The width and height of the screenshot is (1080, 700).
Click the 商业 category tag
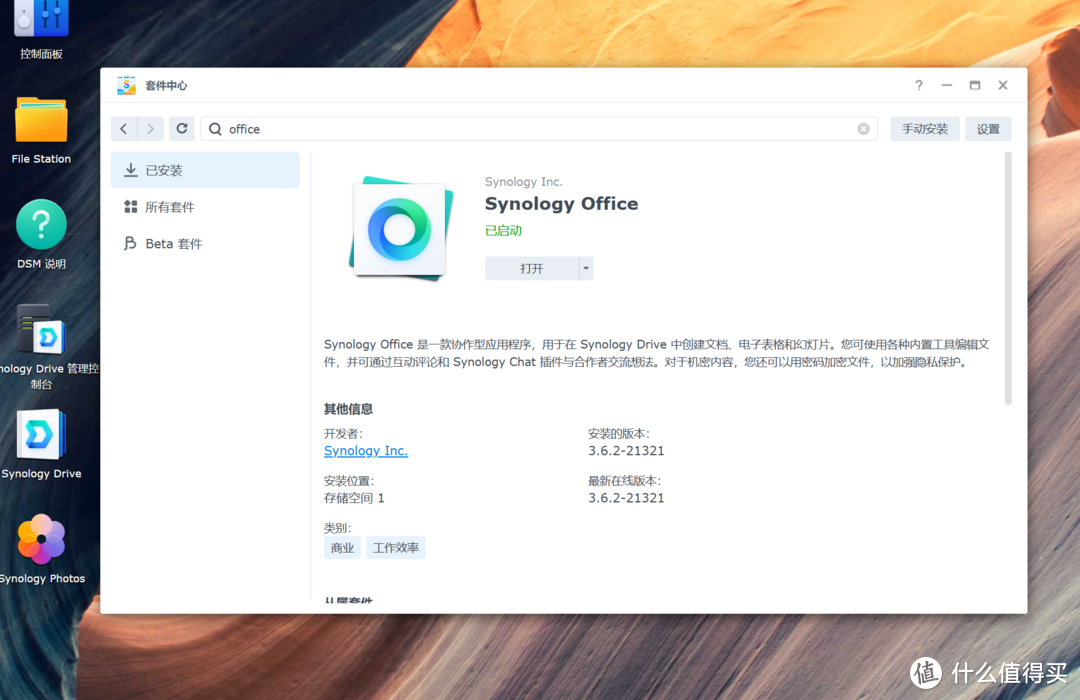pyautogui.click(x=342, y=548)
